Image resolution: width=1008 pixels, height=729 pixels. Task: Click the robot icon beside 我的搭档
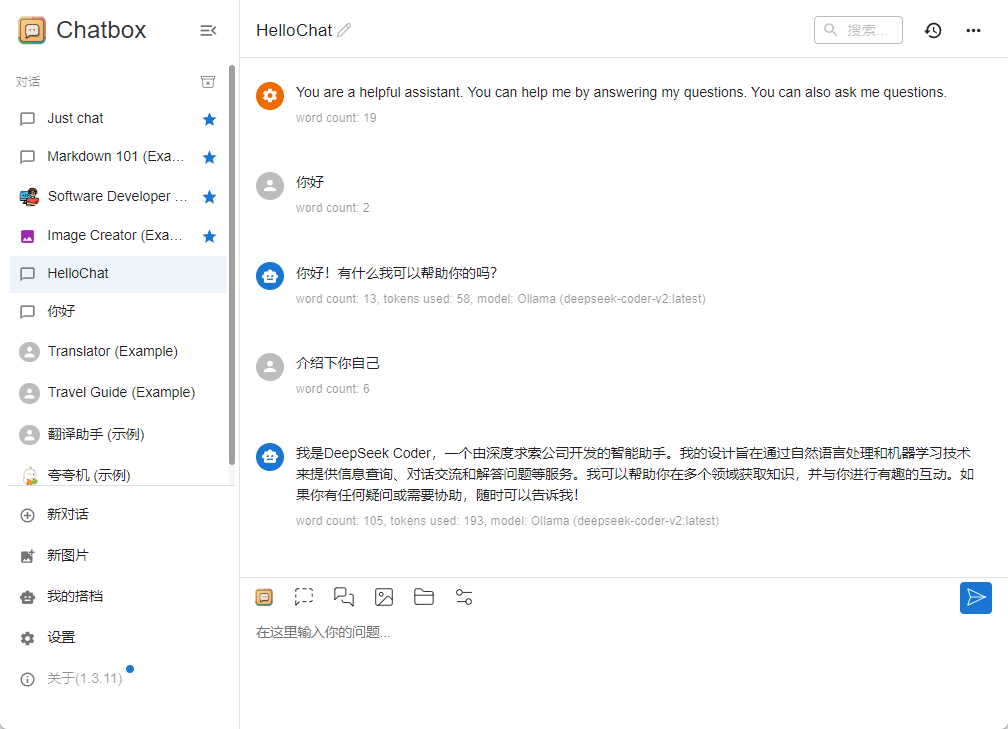click(x=28, y=597)
